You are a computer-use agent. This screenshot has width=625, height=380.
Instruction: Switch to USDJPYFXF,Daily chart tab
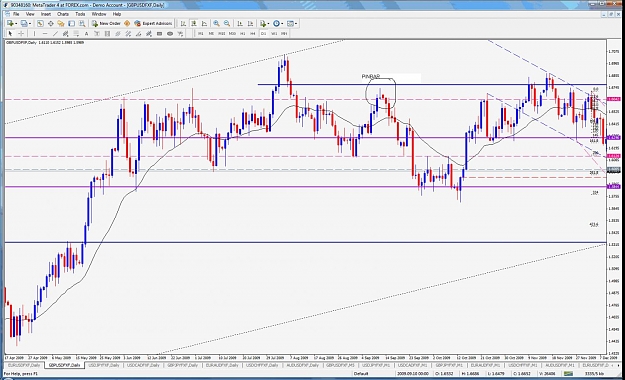104,365
